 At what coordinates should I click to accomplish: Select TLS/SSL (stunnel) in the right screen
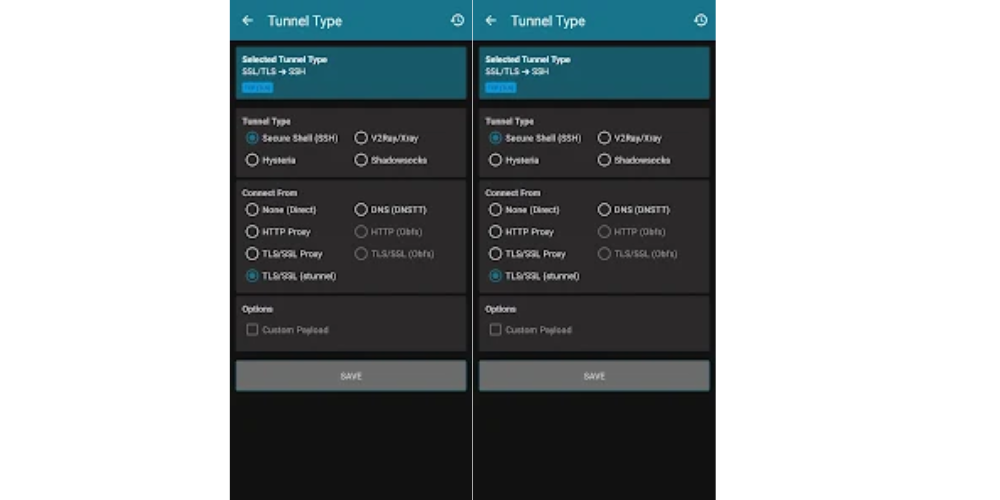495,276
